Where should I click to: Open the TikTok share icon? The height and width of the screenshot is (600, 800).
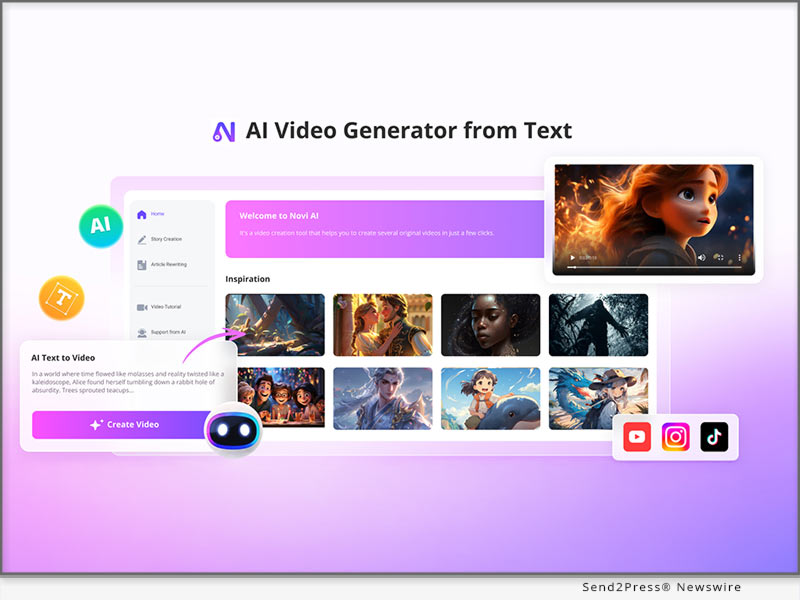714,436
